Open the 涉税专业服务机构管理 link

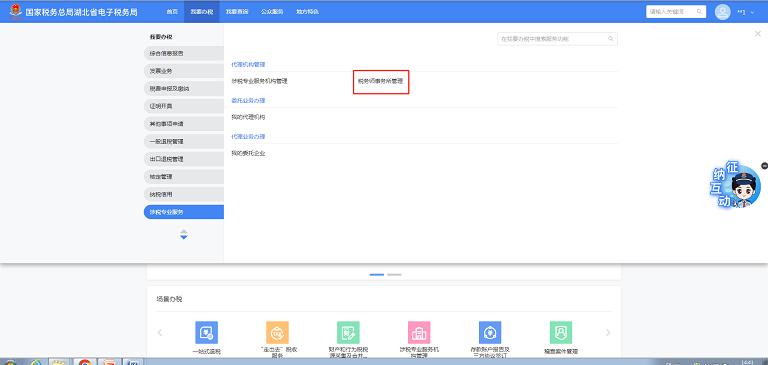pyautogui.click(x=260, y=81)
